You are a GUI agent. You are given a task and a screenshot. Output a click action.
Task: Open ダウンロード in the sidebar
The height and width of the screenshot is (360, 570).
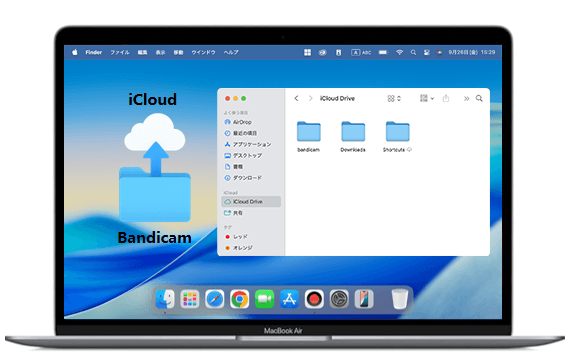pyautogui.click(x=243, y=178)
